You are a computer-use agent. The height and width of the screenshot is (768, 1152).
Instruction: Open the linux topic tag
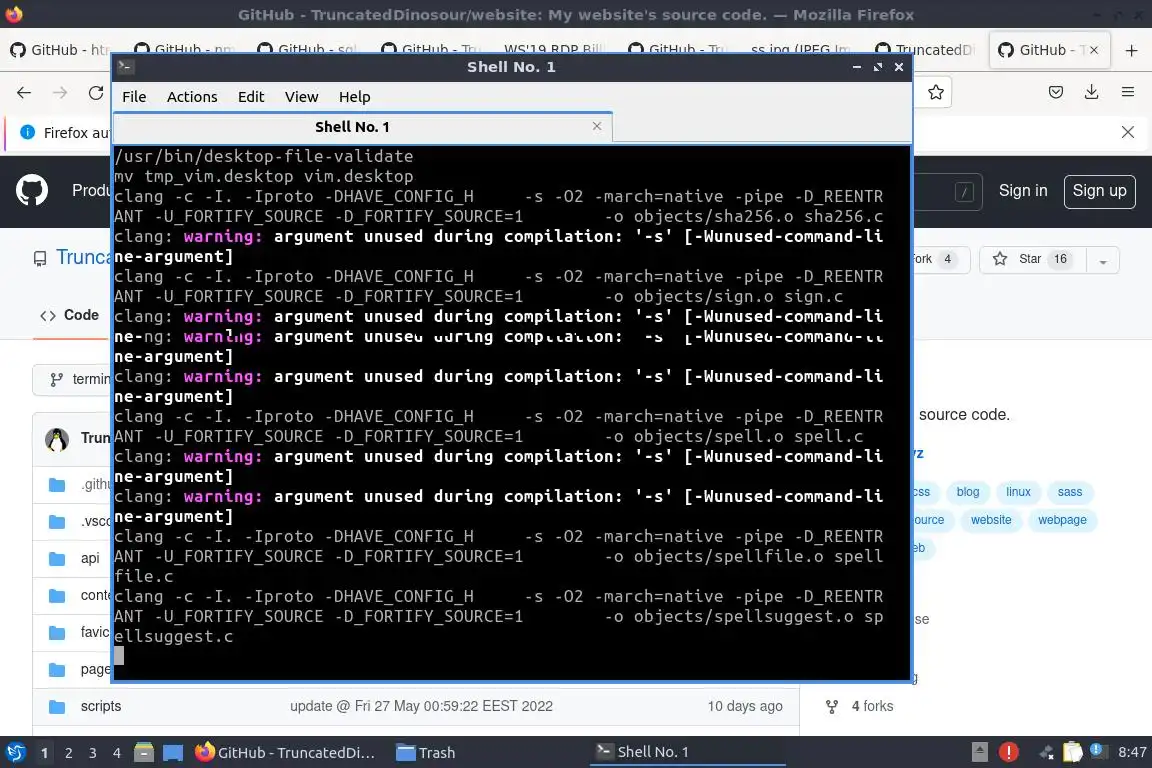click(1018, 492)
